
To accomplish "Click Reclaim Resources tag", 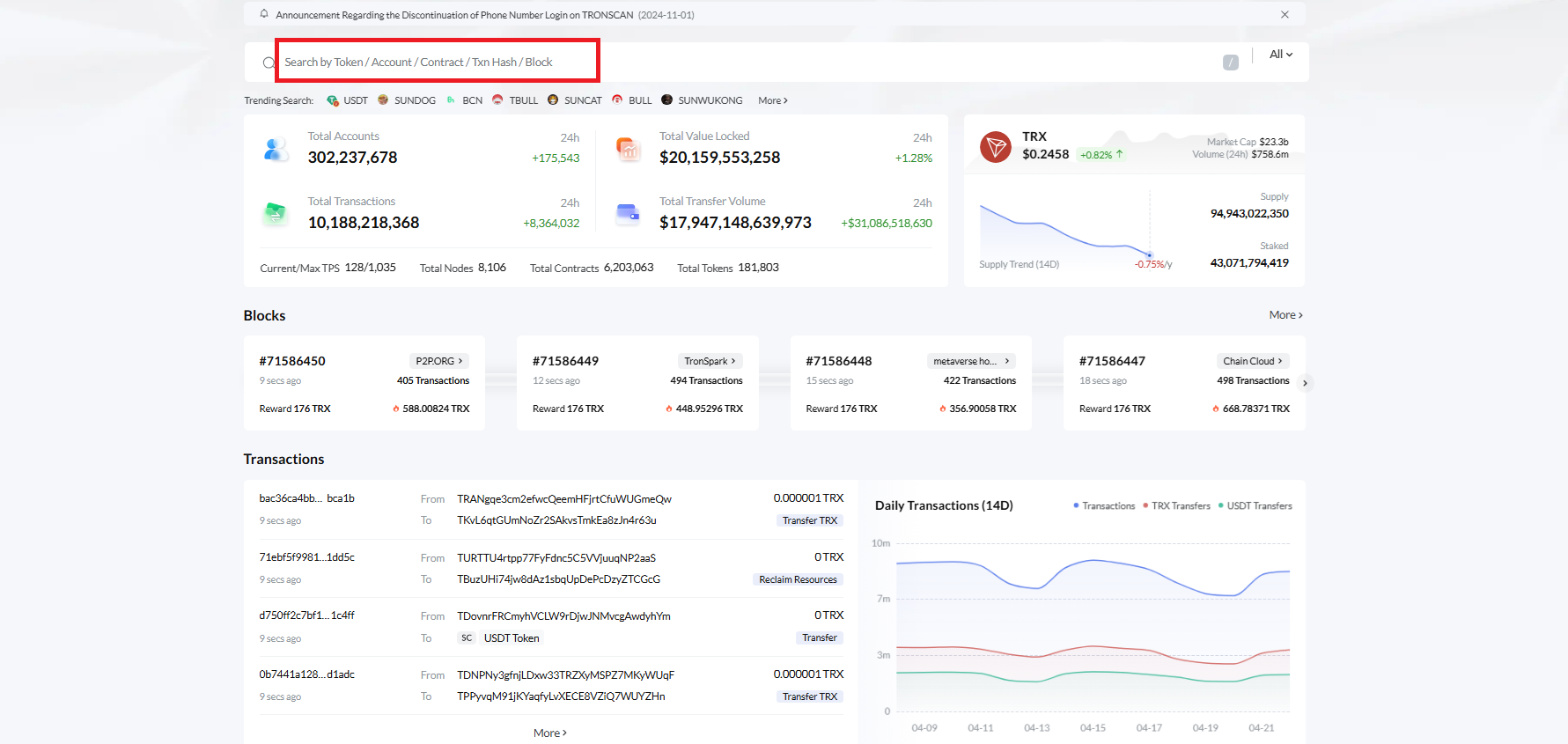I will 798,579.
